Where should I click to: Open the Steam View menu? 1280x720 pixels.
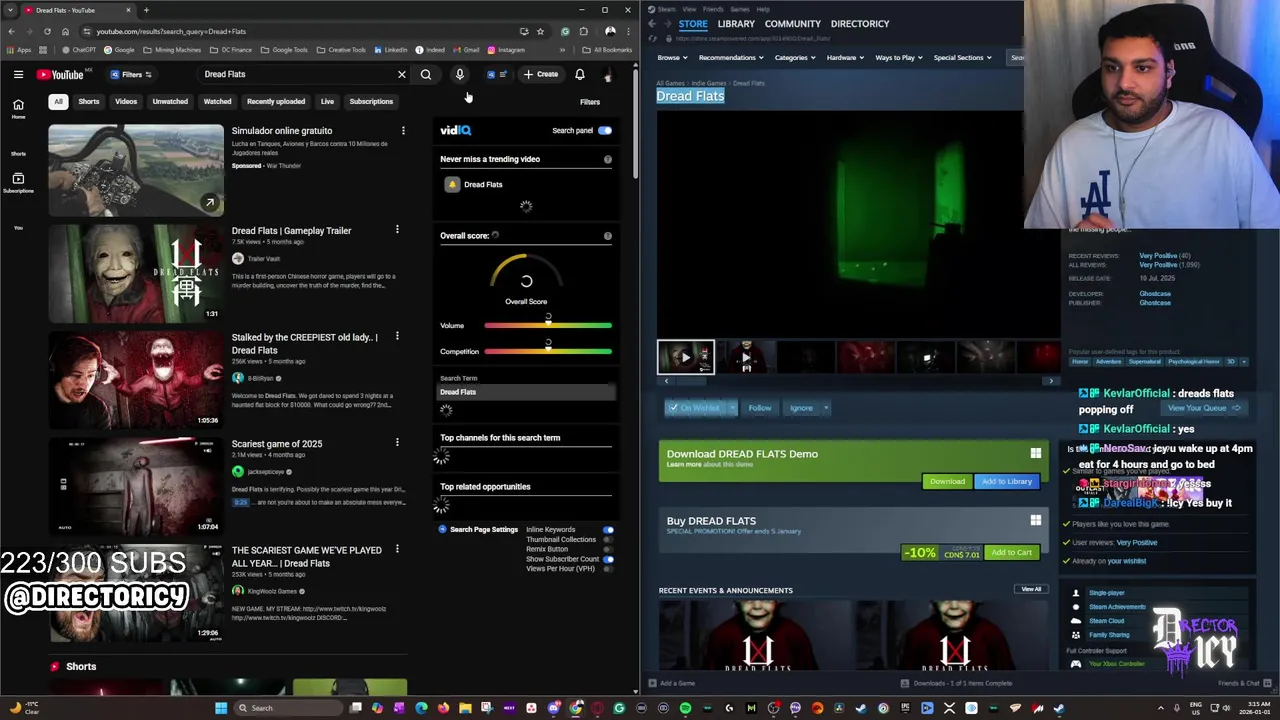[x=689, y=9]
